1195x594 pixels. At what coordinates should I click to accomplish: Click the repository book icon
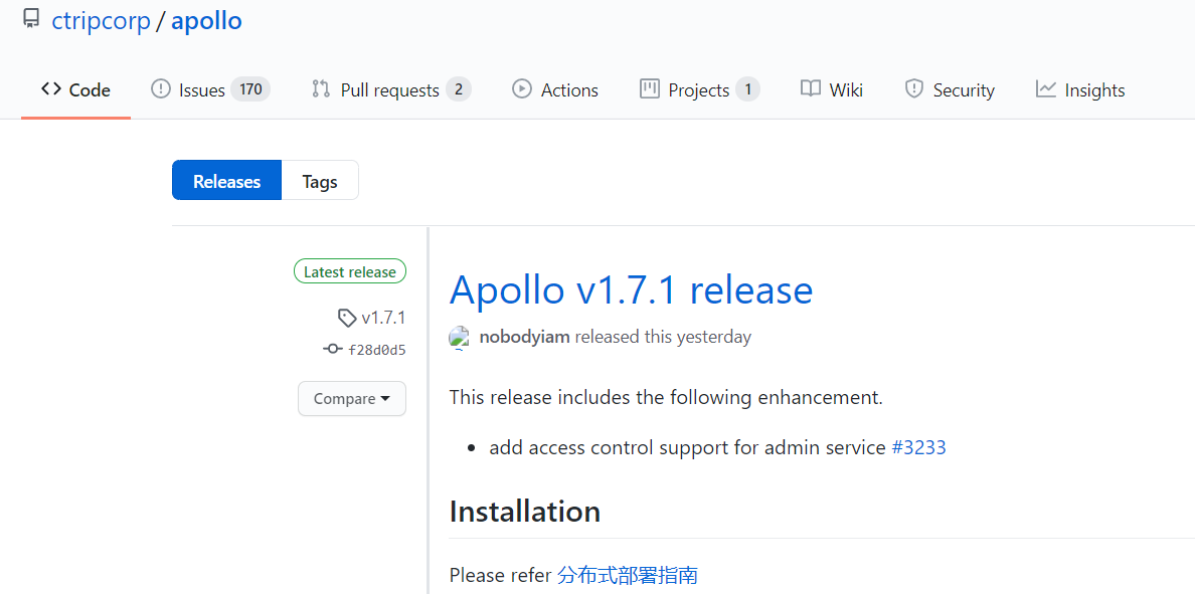(x=30, y=19)
